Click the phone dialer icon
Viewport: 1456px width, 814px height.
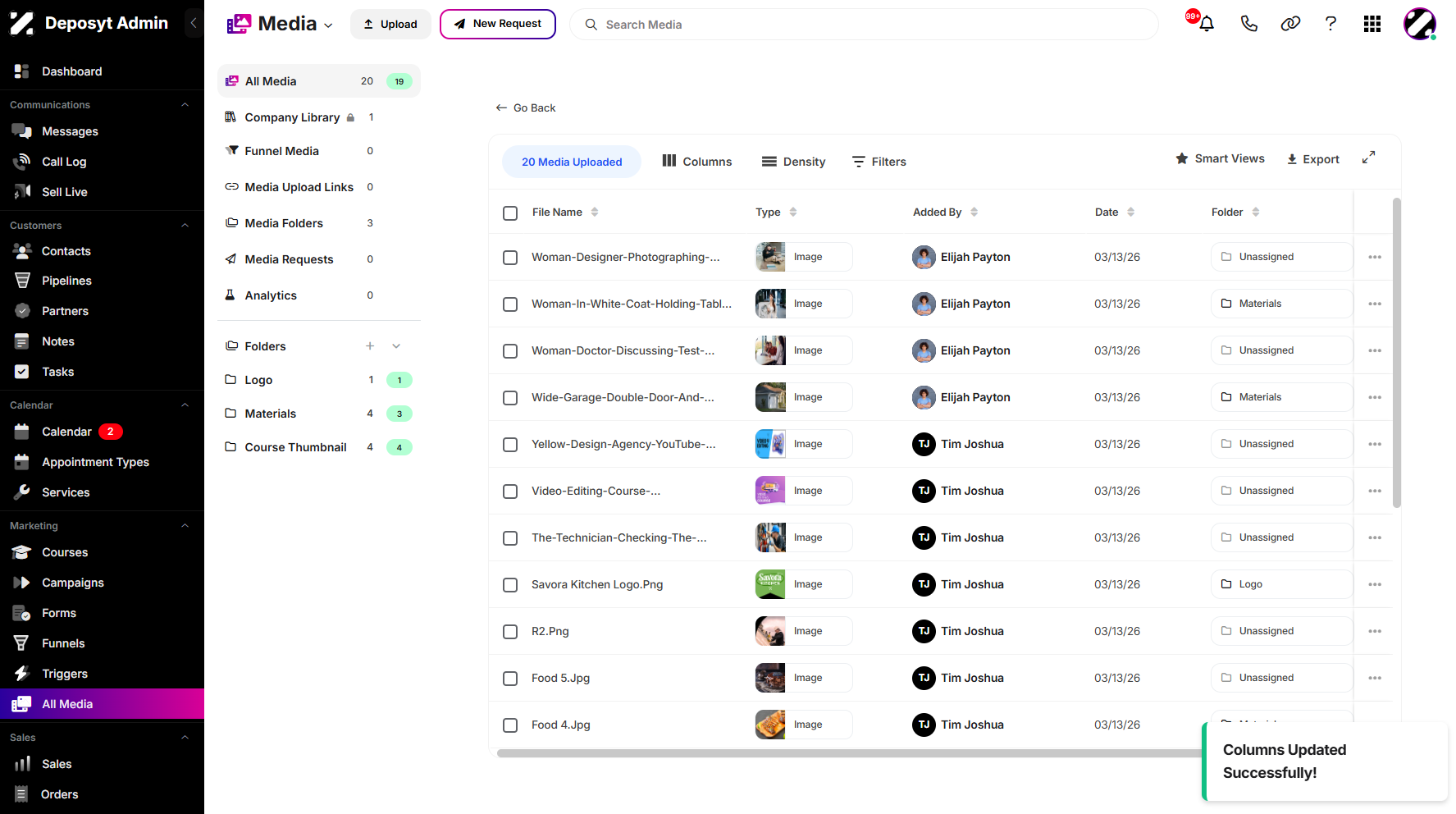click(x=1248, y=24)
